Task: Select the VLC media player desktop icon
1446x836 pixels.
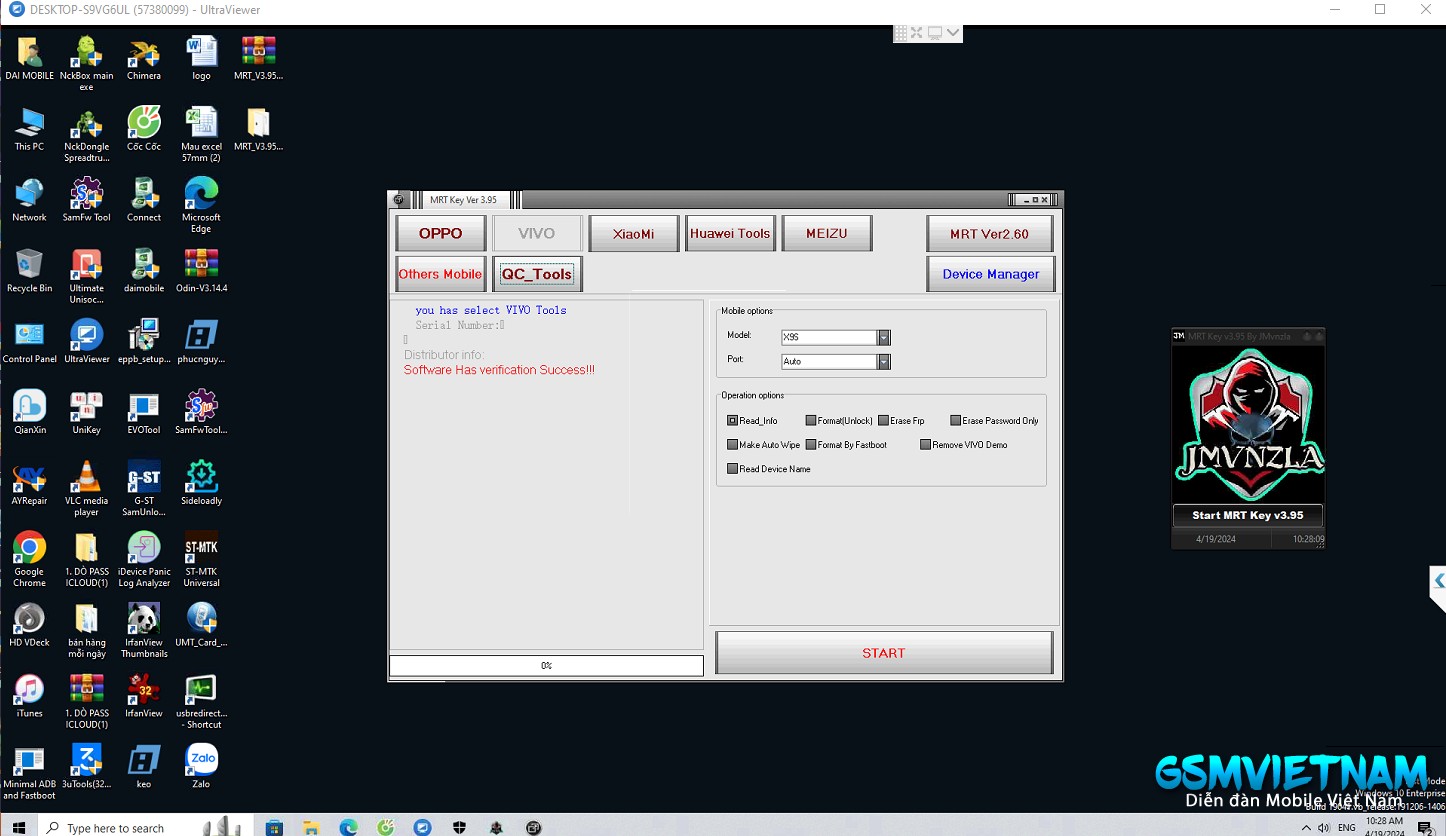Action: coord(86,489)
